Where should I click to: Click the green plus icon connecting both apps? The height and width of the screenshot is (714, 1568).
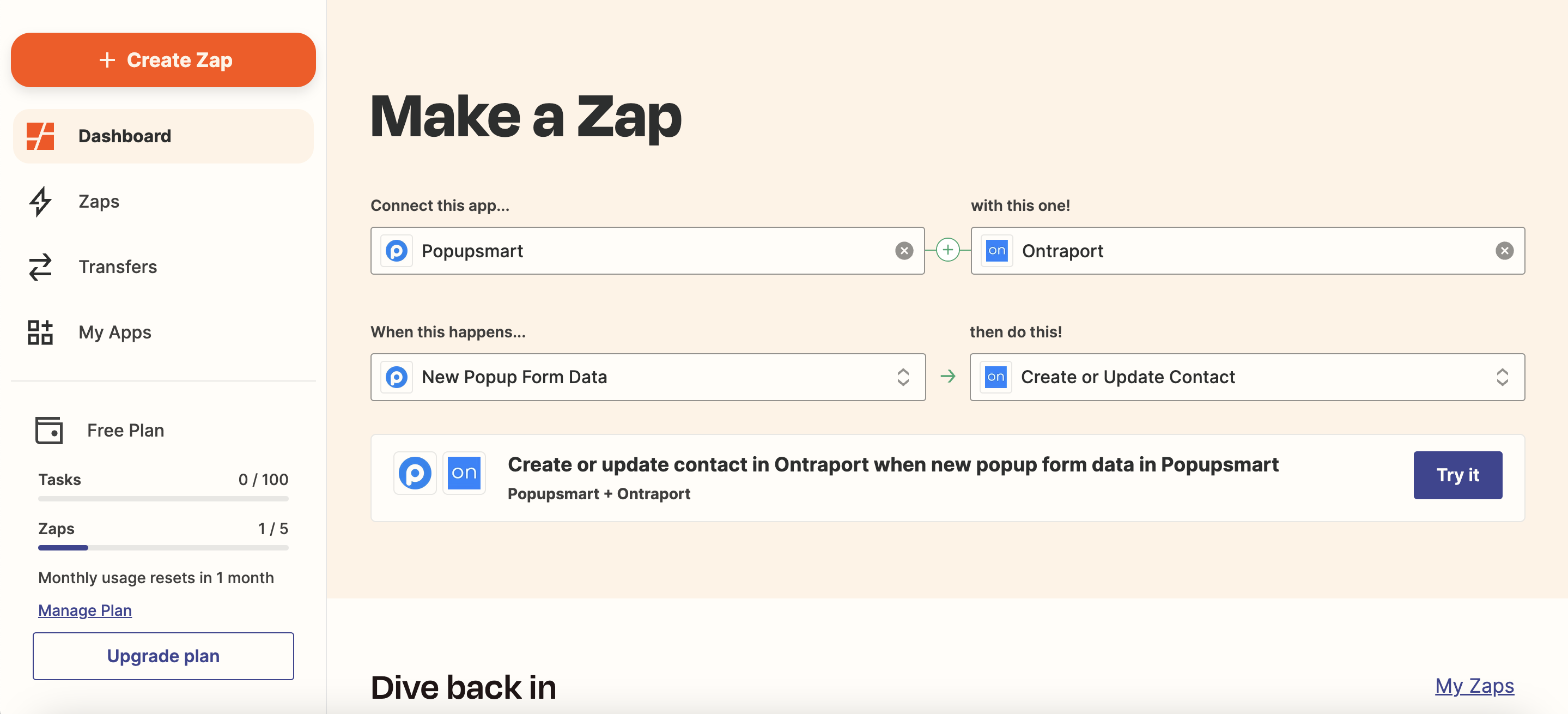(x=948, y=250)
